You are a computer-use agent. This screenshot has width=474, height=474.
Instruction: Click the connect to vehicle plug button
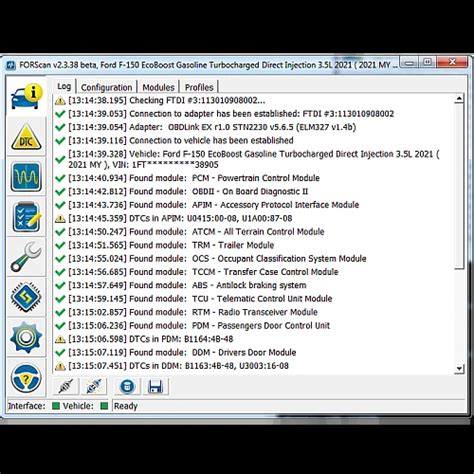pos(66,387)
